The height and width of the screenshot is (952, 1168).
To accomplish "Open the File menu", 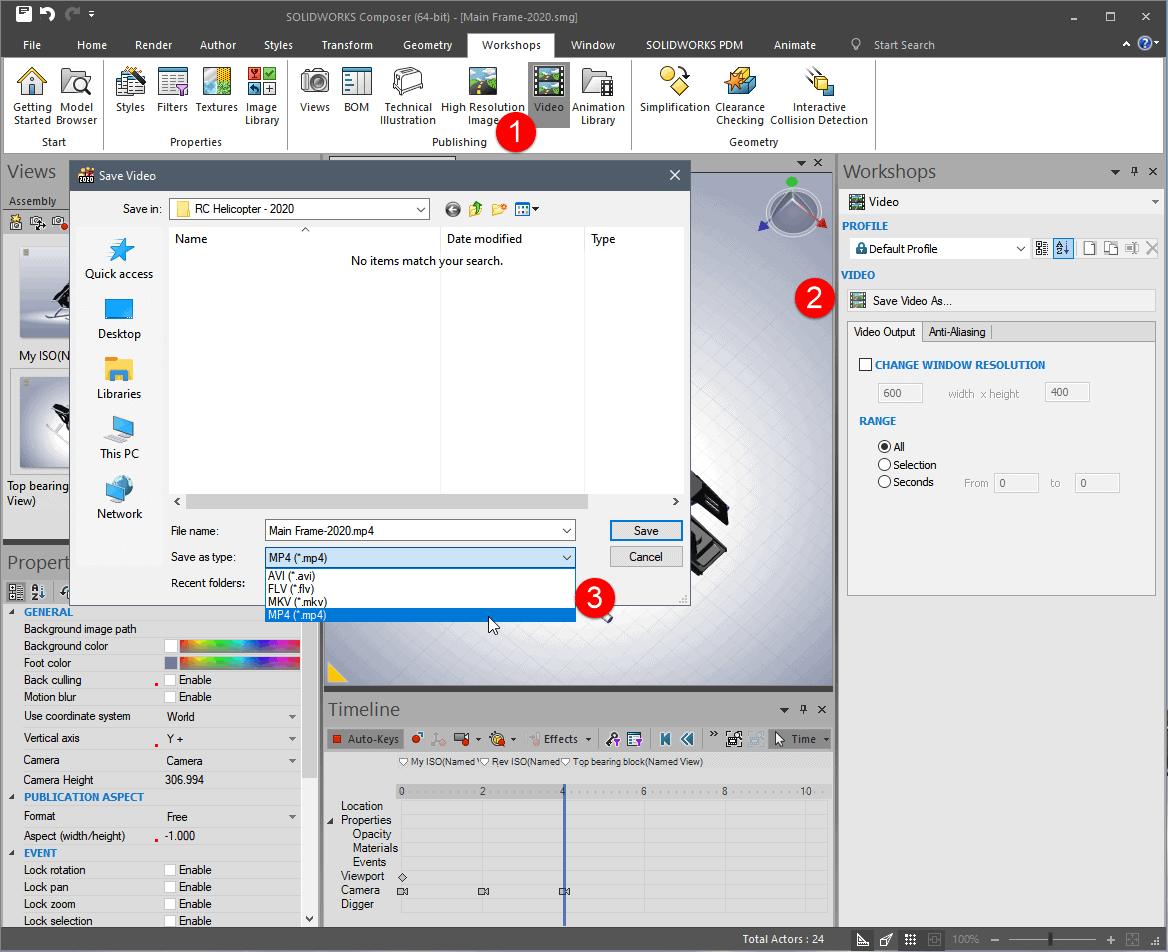I will [32, 45].
